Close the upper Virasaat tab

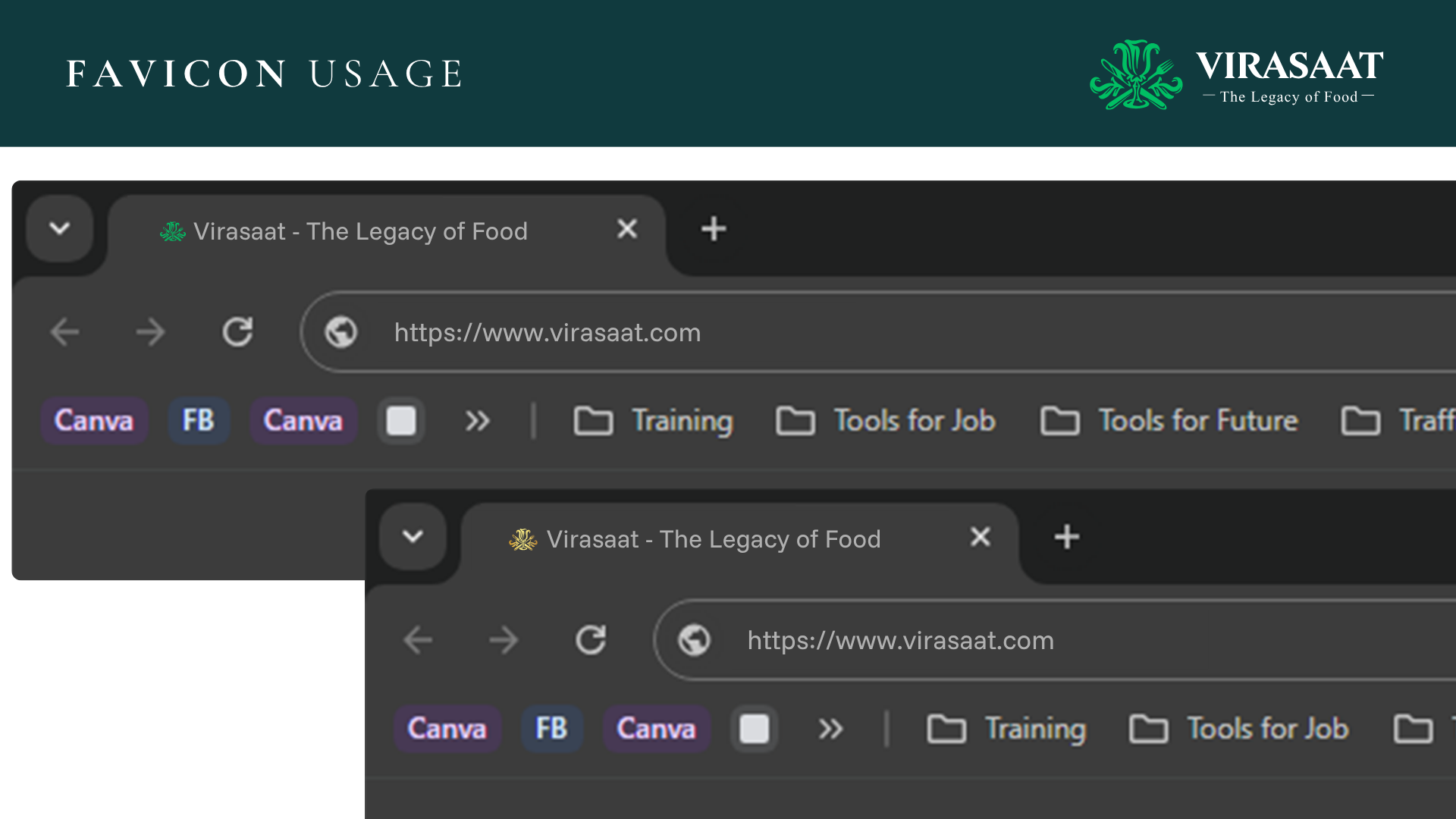[627, 228]
